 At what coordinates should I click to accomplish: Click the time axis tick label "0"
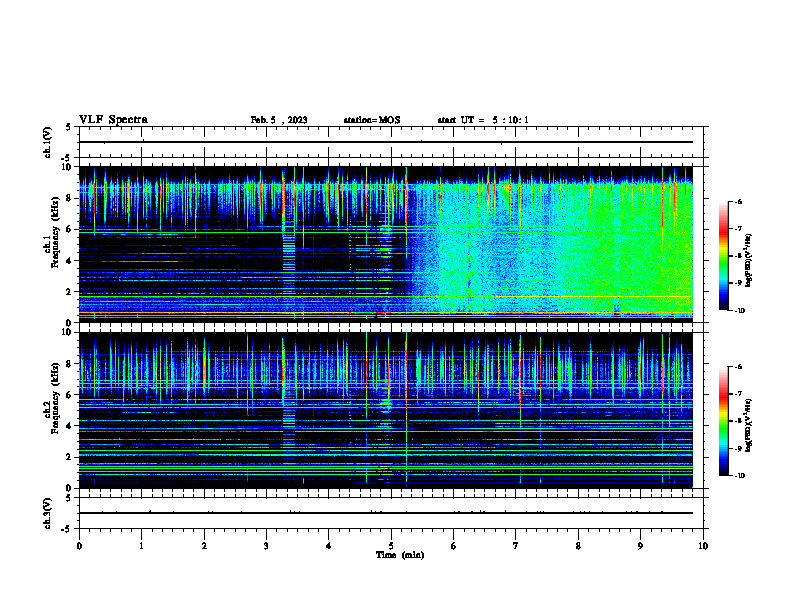(x=79, y=546)
